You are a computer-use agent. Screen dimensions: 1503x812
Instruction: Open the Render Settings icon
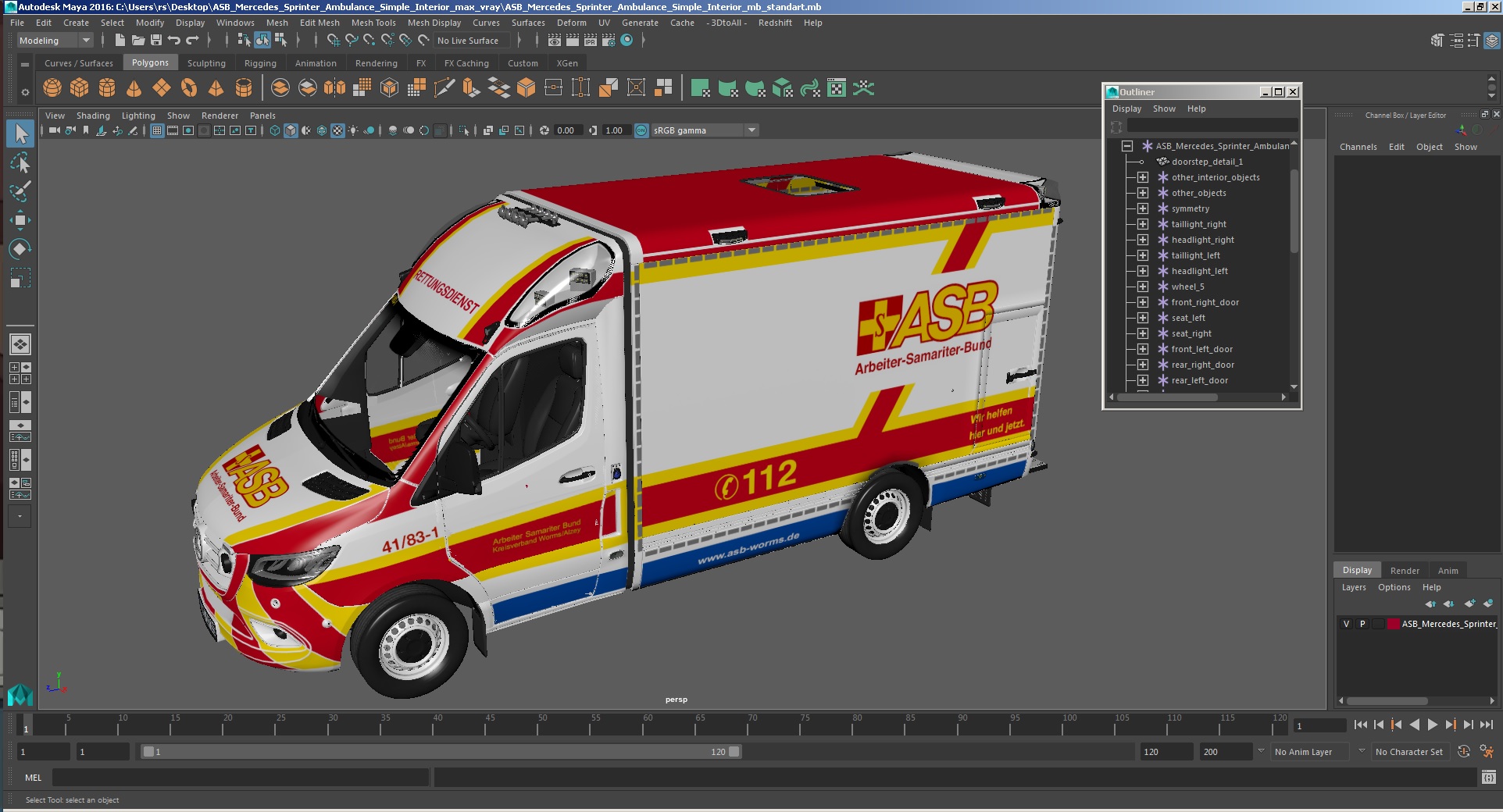point(609,40)
